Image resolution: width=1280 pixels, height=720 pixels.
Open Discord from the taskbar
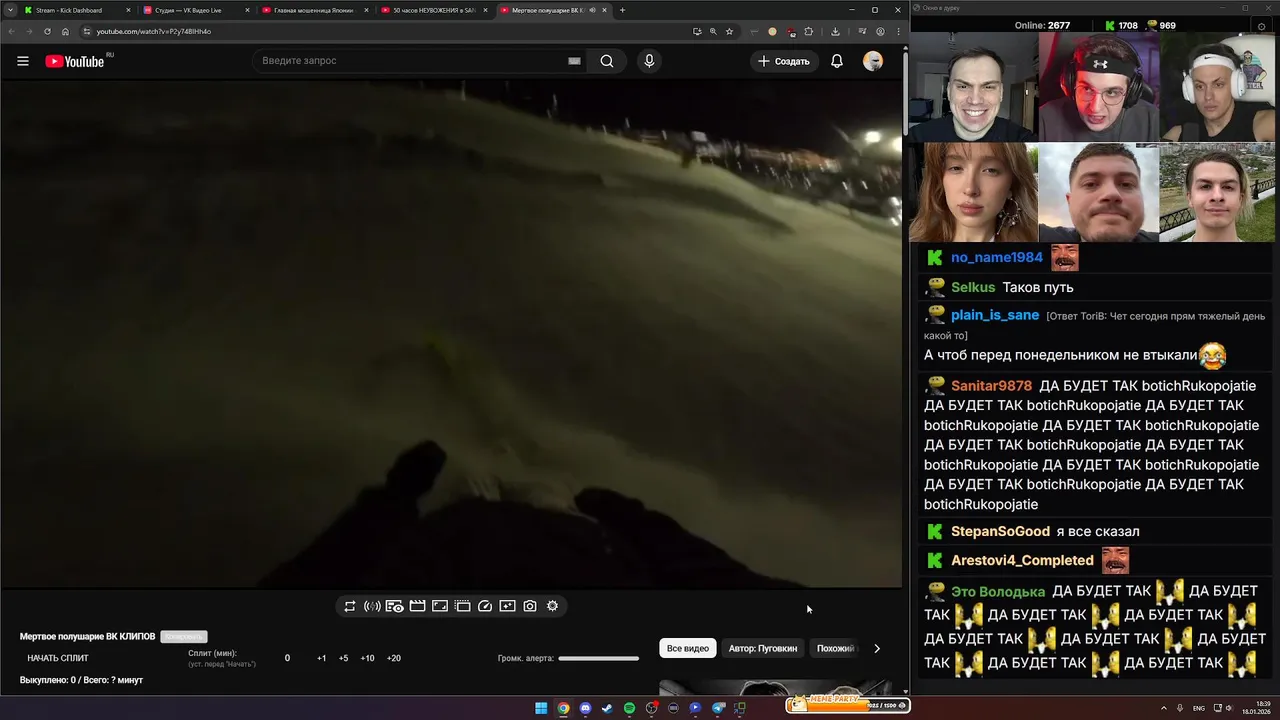(x=585, y=708)
